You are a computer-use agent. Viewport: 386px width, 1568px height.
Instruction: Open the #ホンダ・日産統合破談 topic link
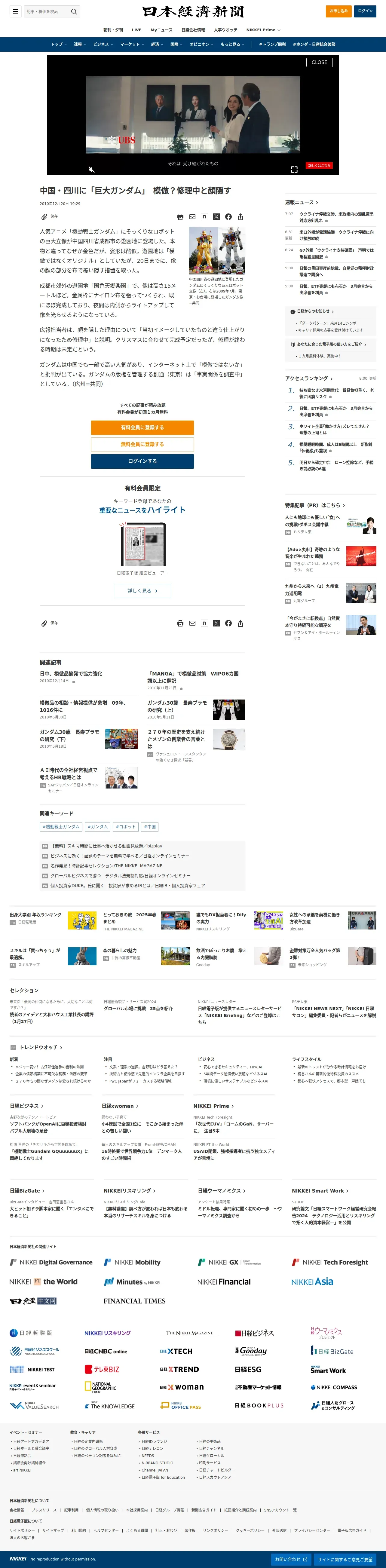coord(314,44)
